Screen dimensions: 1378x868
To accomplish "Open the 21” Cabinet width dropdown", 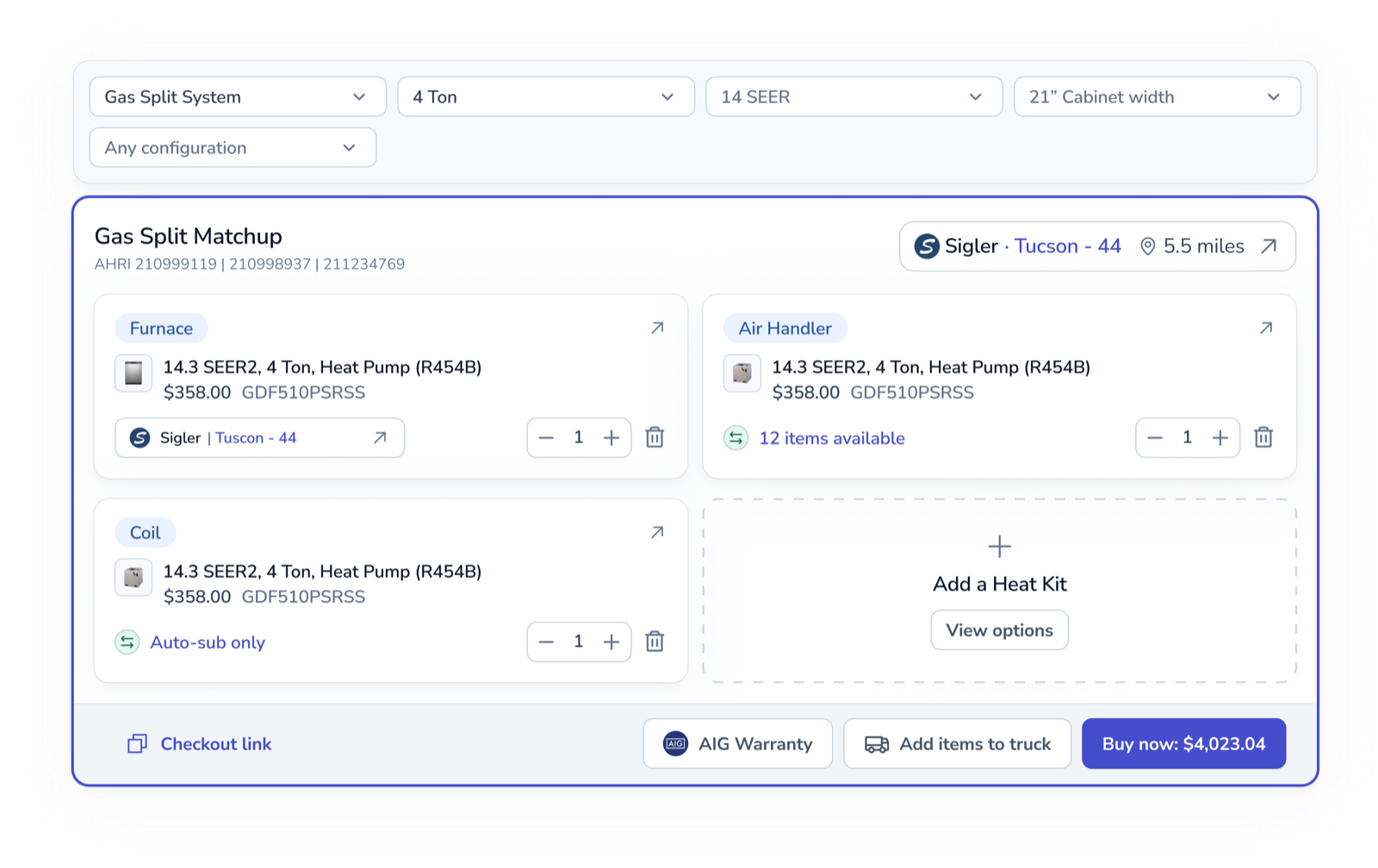I will pyautogui.click(x=1158, y=97).
